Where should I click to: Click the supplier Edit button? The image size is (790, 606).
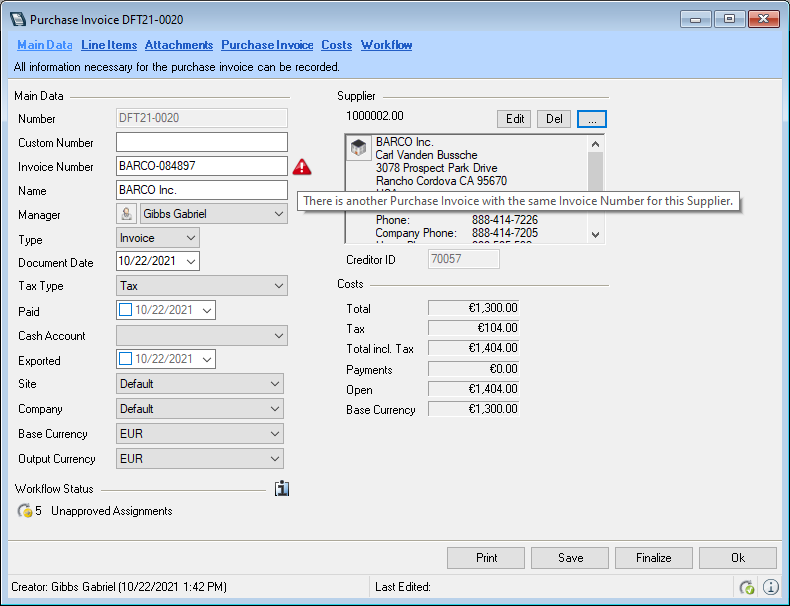515,119
